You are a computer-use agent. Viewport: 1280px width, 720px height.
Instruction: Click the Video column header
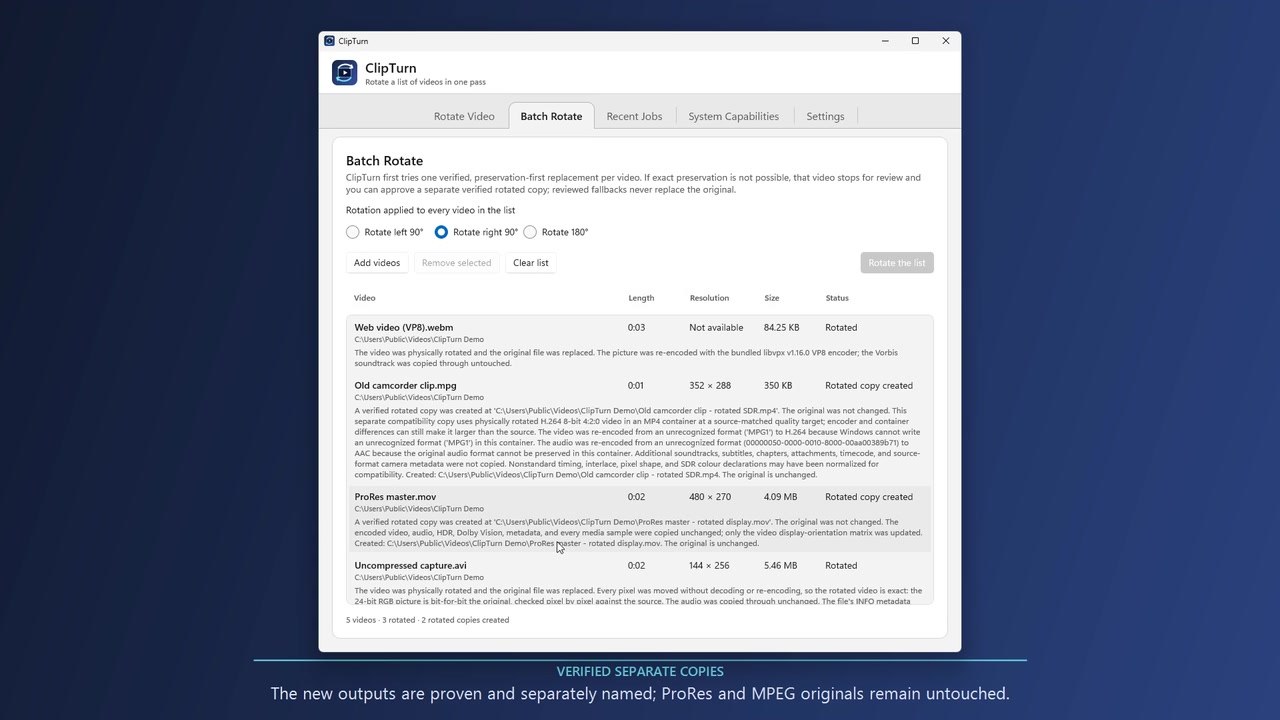365,298
